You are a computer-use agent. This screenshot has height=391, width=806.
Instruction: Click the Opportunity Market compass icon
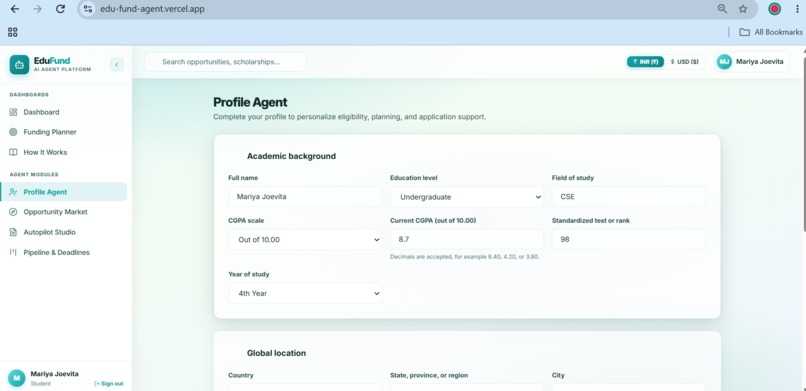13,212
